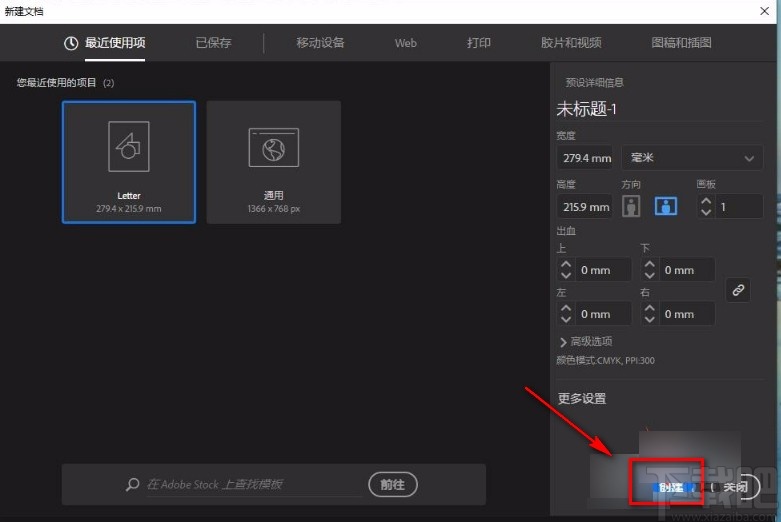Viewport: 781px width, 522px height.
Task: Increase right bleed (右) value
Action: (x=649, y=308)
